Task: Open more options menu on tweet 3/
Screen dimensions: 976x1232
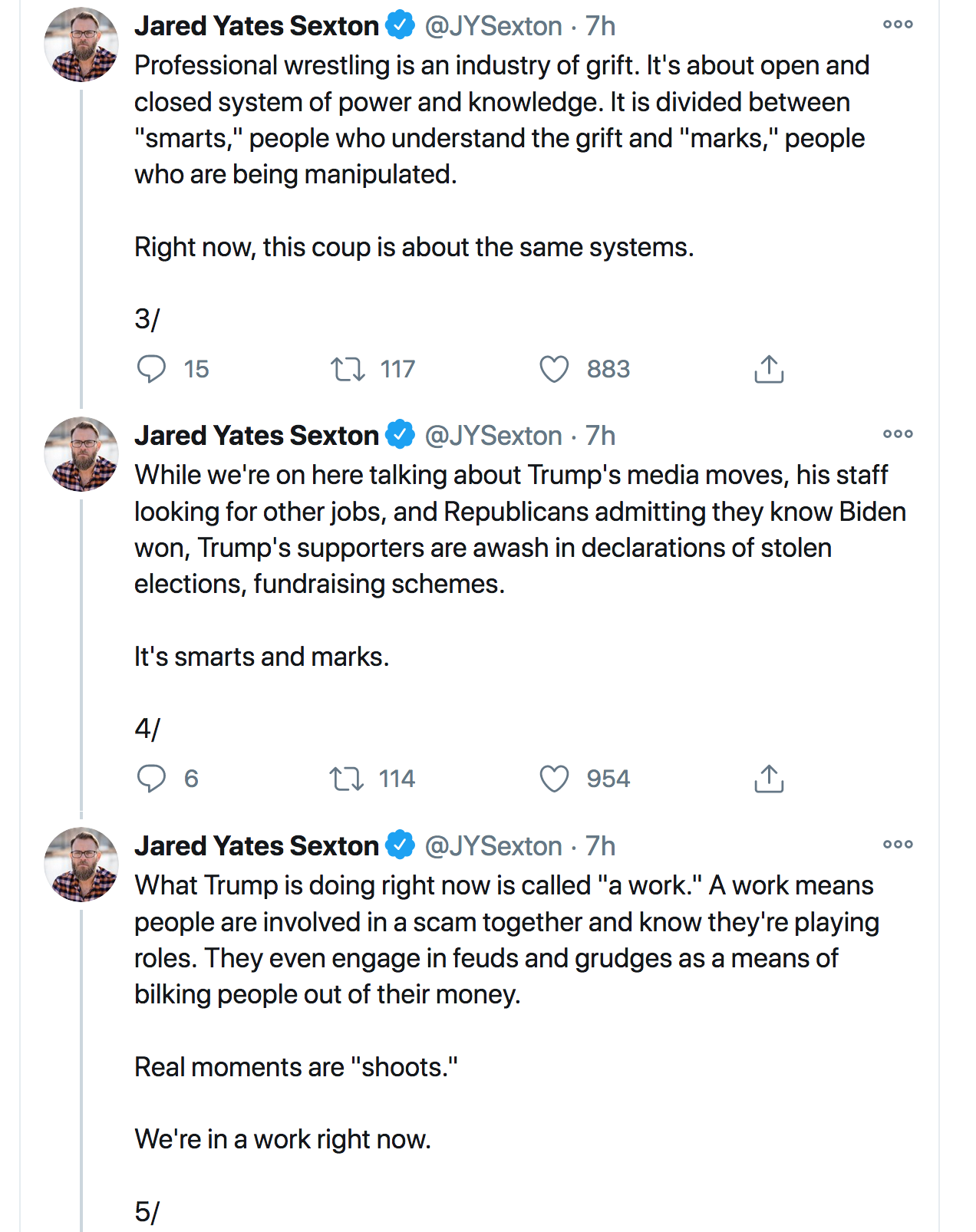Action: [x=898, y=25]
